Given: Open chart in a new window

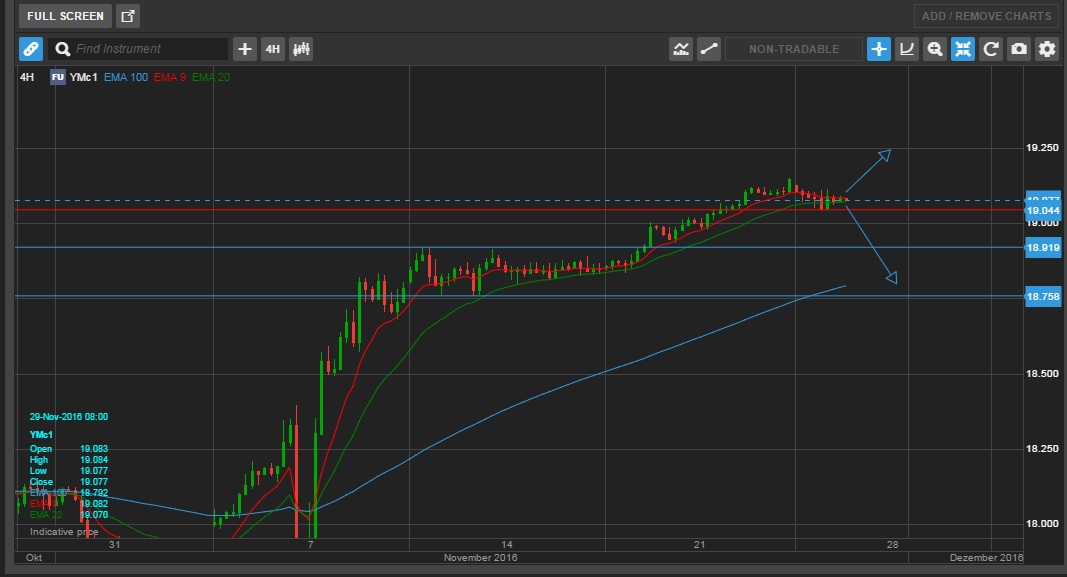Looking at the screenshot, I should (128, 16).
